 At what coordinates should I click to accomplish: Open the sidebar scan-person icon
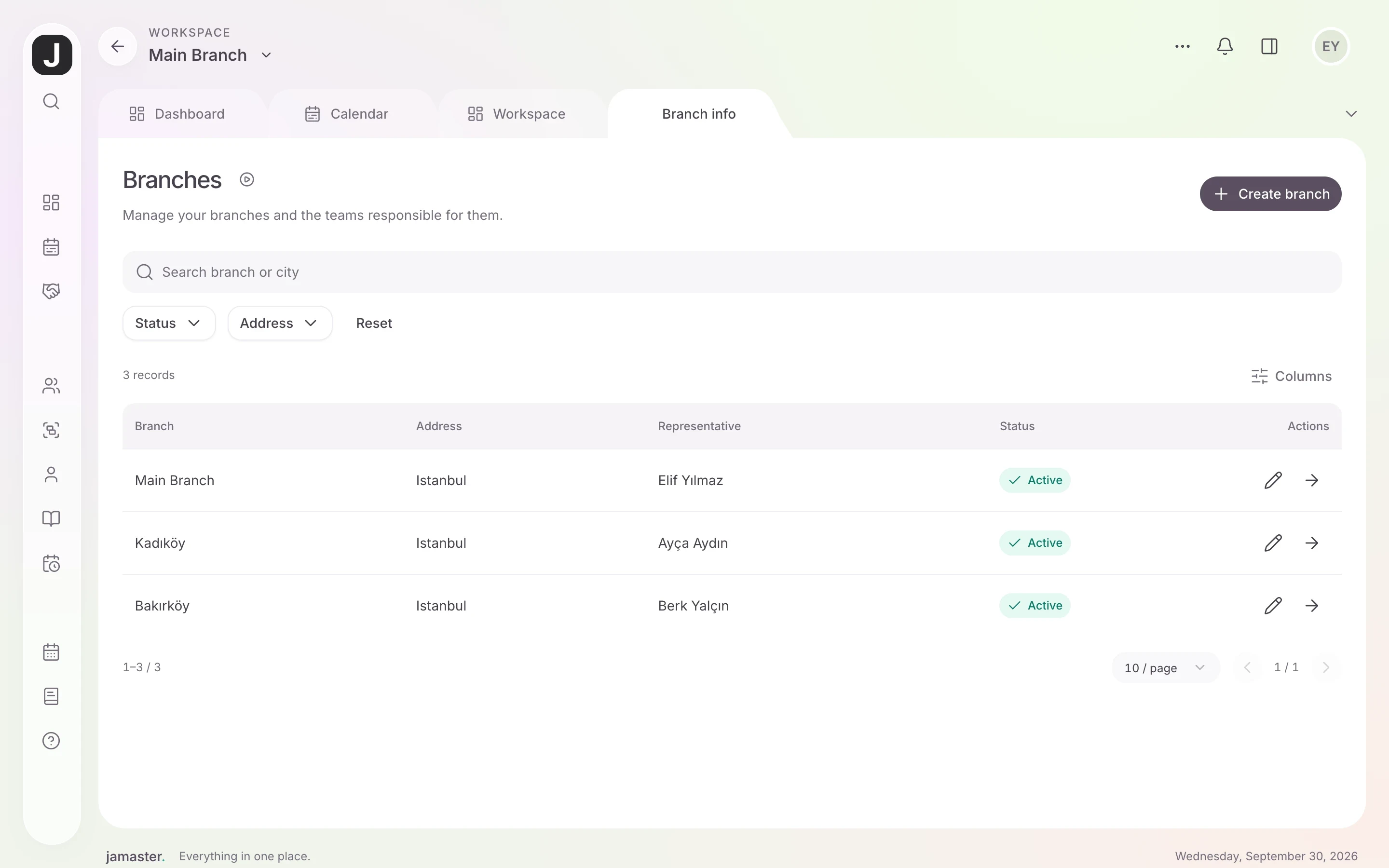(x=51, y=430)
